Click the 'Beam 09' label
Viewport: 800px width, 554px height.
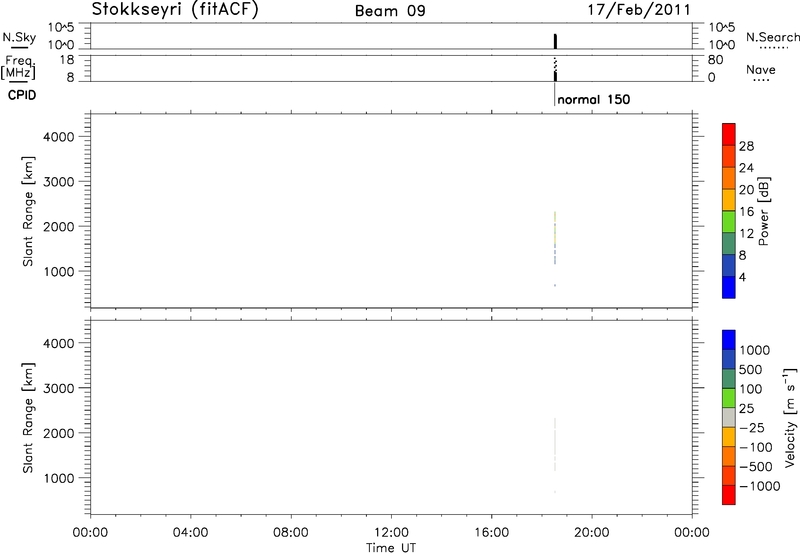tap(390, 11)
